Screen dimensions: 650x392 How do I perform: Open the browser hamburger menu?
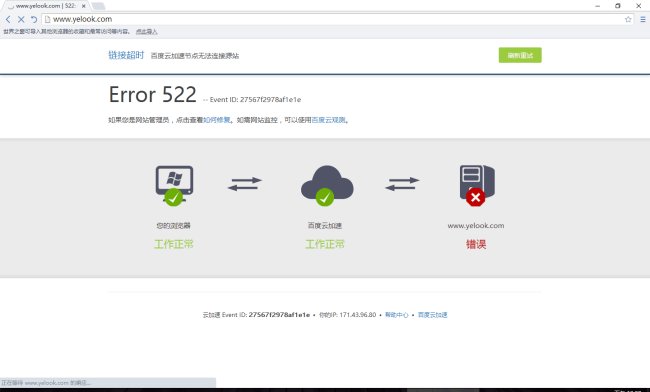point(643,19)
